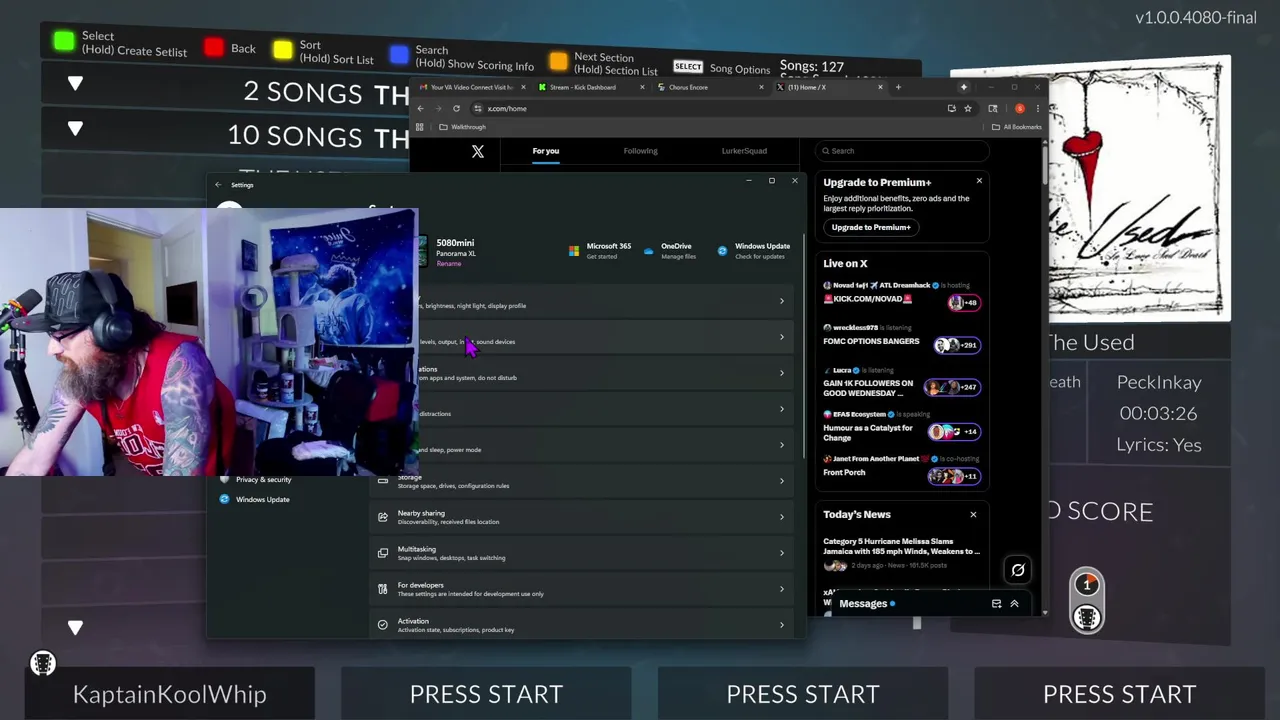Click the browser back arrow

click(420, 108)
